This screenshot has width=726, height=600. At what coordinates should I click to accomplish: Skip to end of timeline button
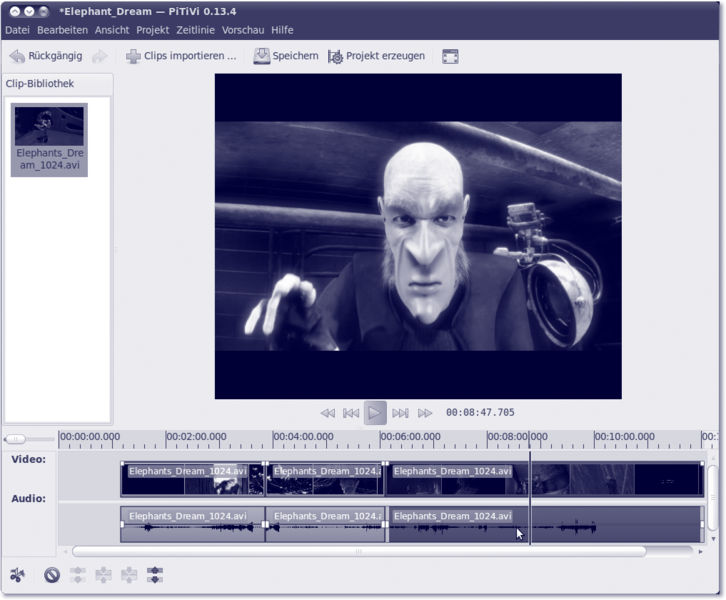point(400,413)
